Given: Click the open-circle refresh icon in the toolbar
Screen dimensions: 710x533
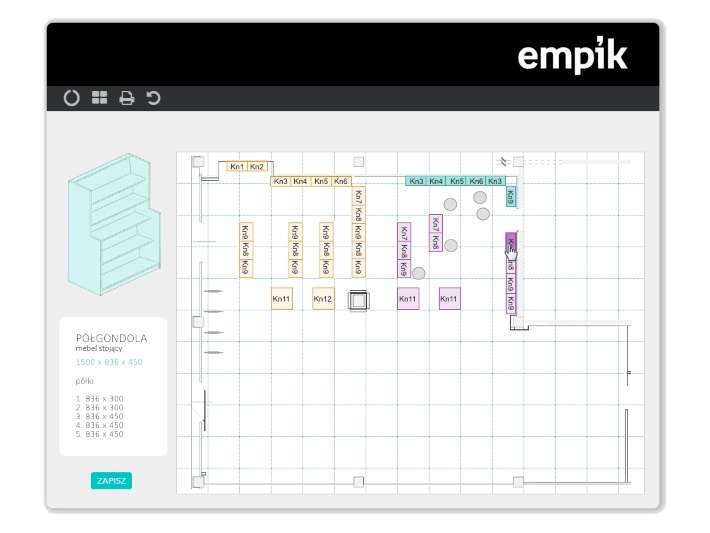Looking at the screenshot, I should (x=72, y=98).
